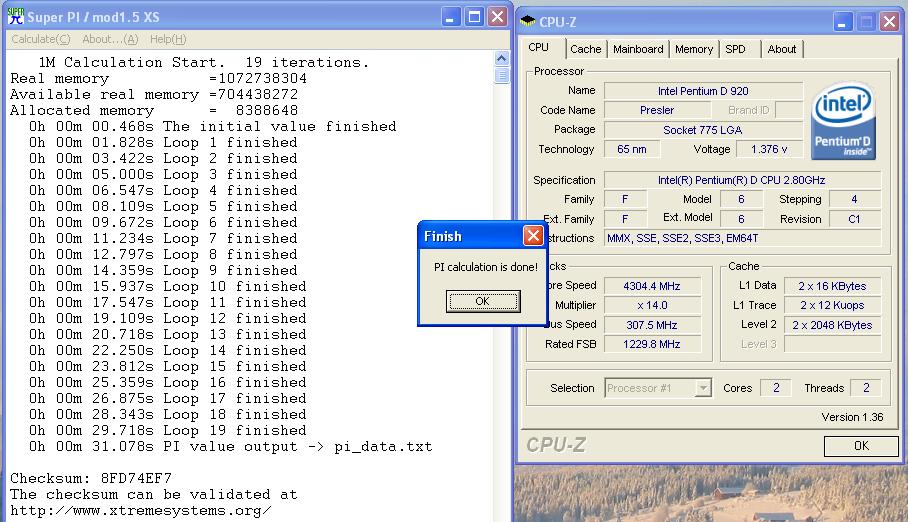This screenshot has width=908, height=522.
Task: Click the Core Speed value '4304.4 MHz'
Action: coord(652,286)
